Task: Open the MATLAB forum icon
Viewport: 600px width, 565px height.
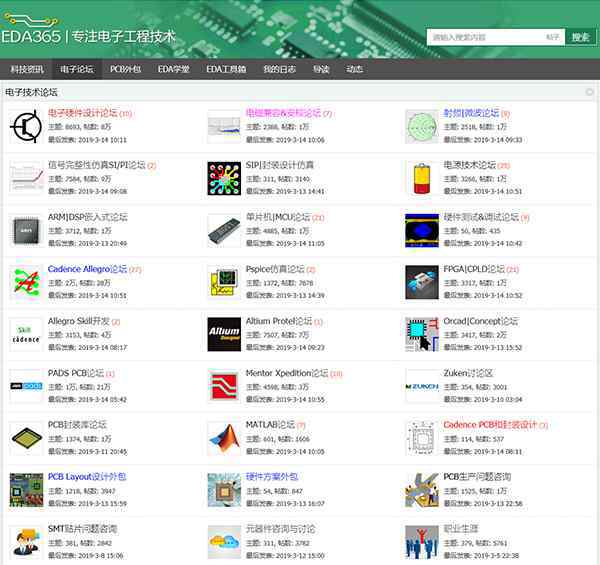Action: point(223,437)
